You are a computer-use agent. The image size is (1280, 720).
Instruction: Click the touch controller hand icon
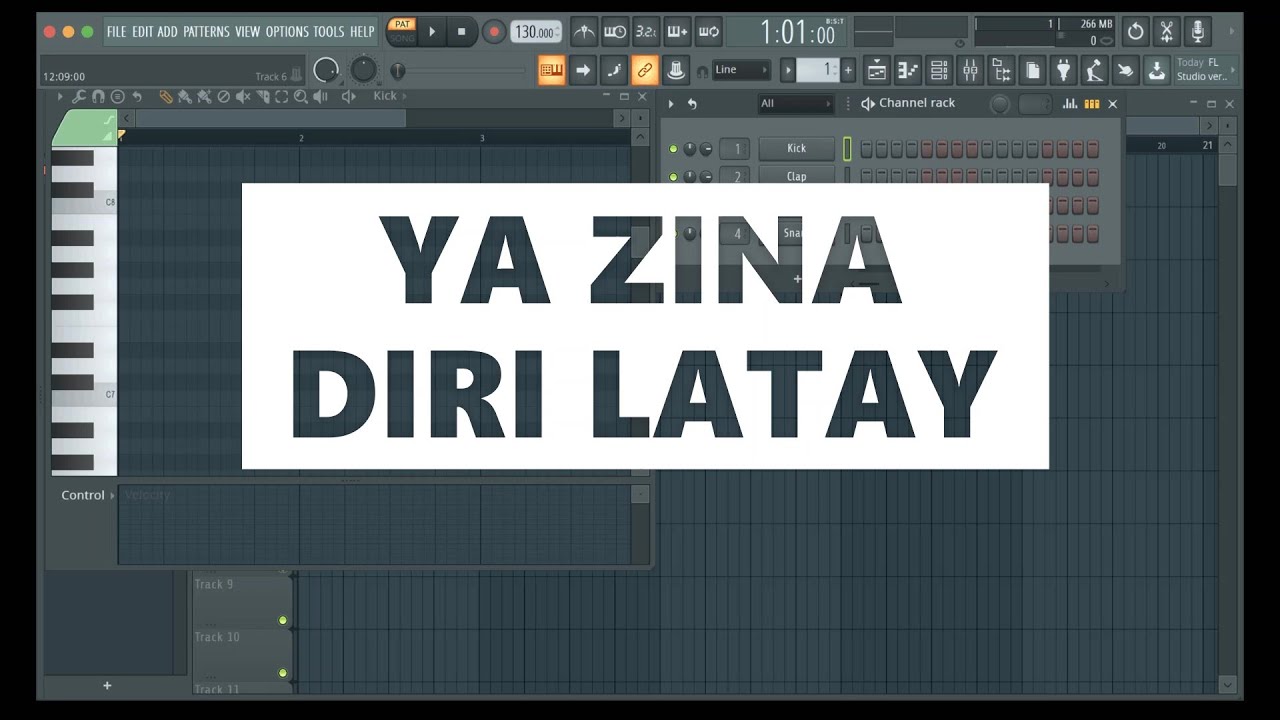1126,70
